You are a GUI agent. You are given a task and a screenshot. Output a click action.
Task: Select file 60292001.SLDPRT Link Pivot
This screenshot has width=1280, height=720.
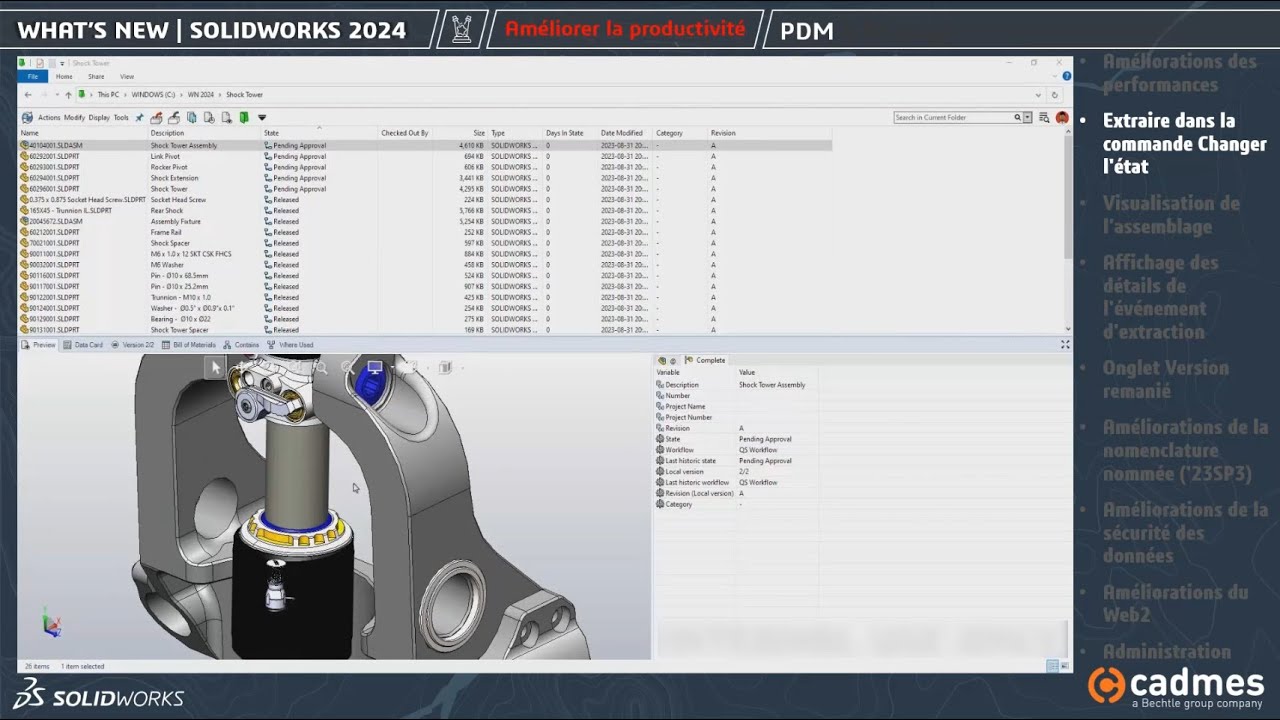[425, 156]
